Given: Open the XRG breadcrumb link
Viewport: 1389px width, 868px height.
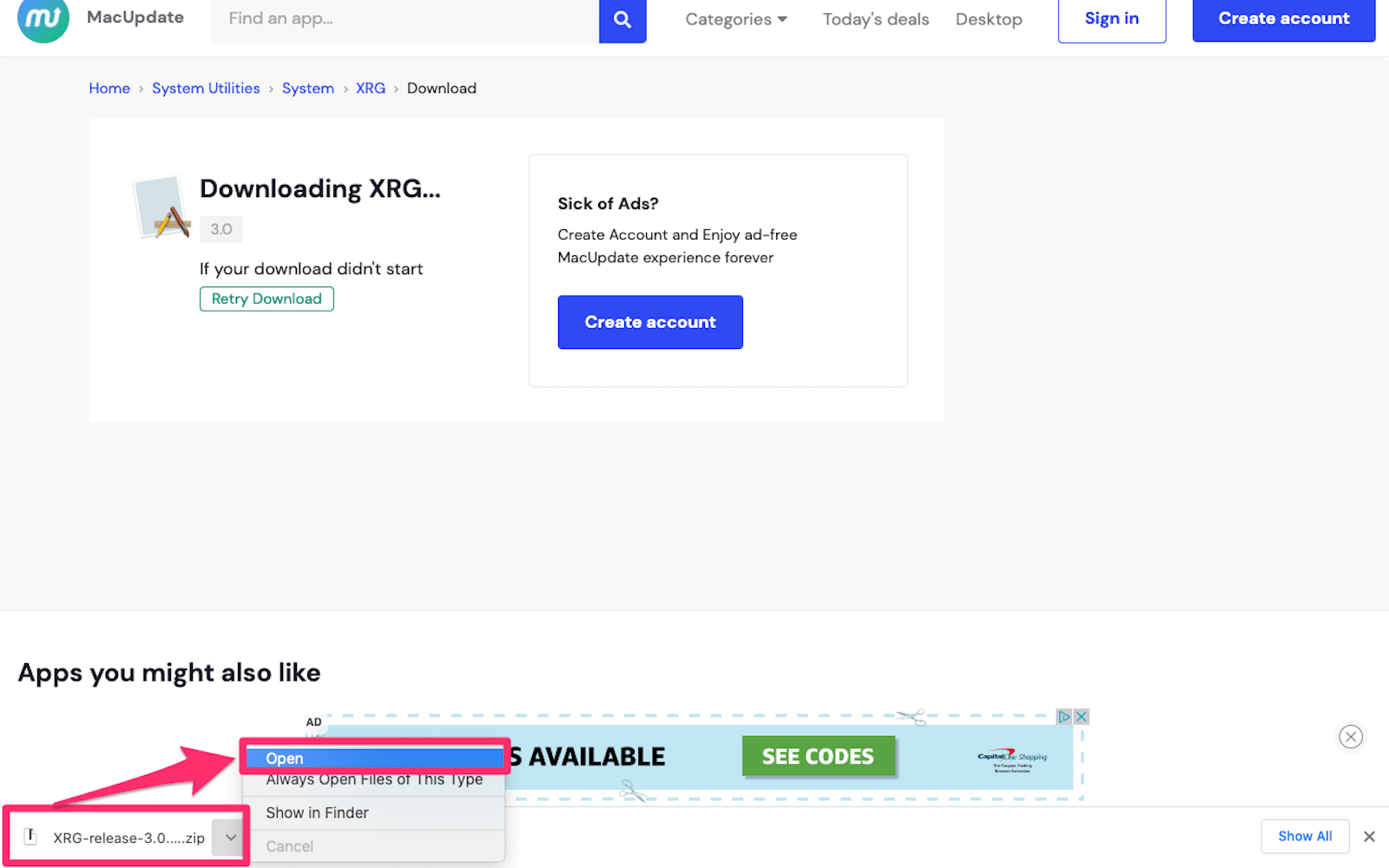Looking at the screenshot, I should pyautogui.click(x=371, y=89).
